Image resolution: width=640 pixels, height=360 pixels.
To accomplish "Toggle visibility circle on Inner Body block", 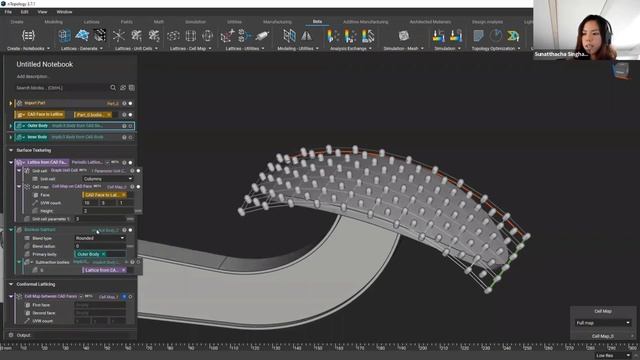I will tap(131, 137).
